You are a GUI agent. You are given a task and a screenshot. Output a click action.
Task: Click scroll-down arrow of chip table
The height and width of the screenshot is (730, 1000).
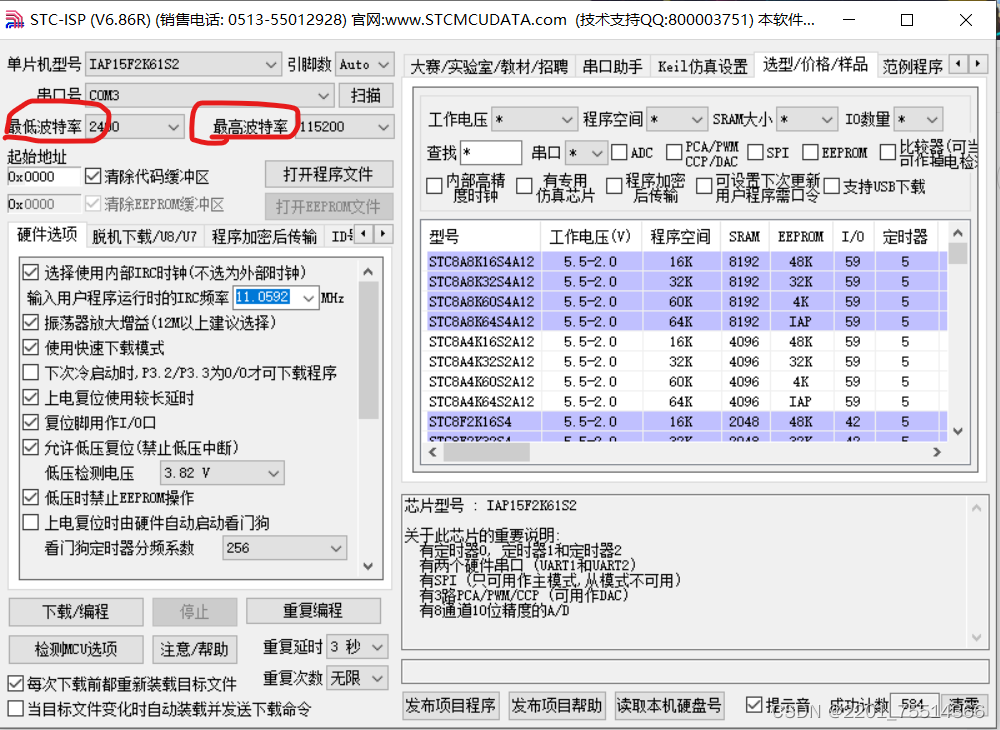click(x=957, y=431)
